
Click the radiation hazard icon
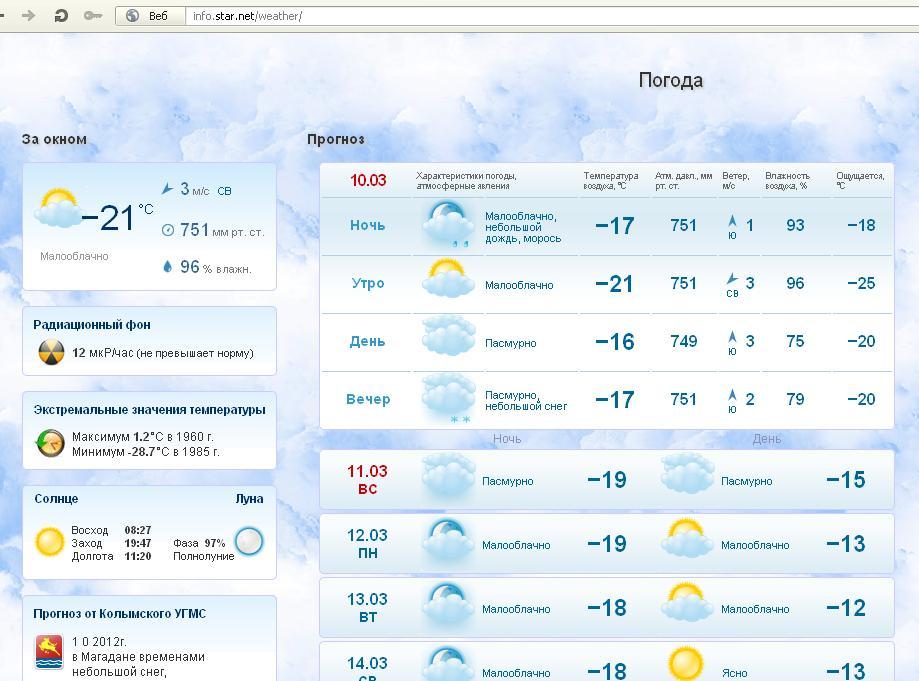pyautogui.click(x=51, y=352)
